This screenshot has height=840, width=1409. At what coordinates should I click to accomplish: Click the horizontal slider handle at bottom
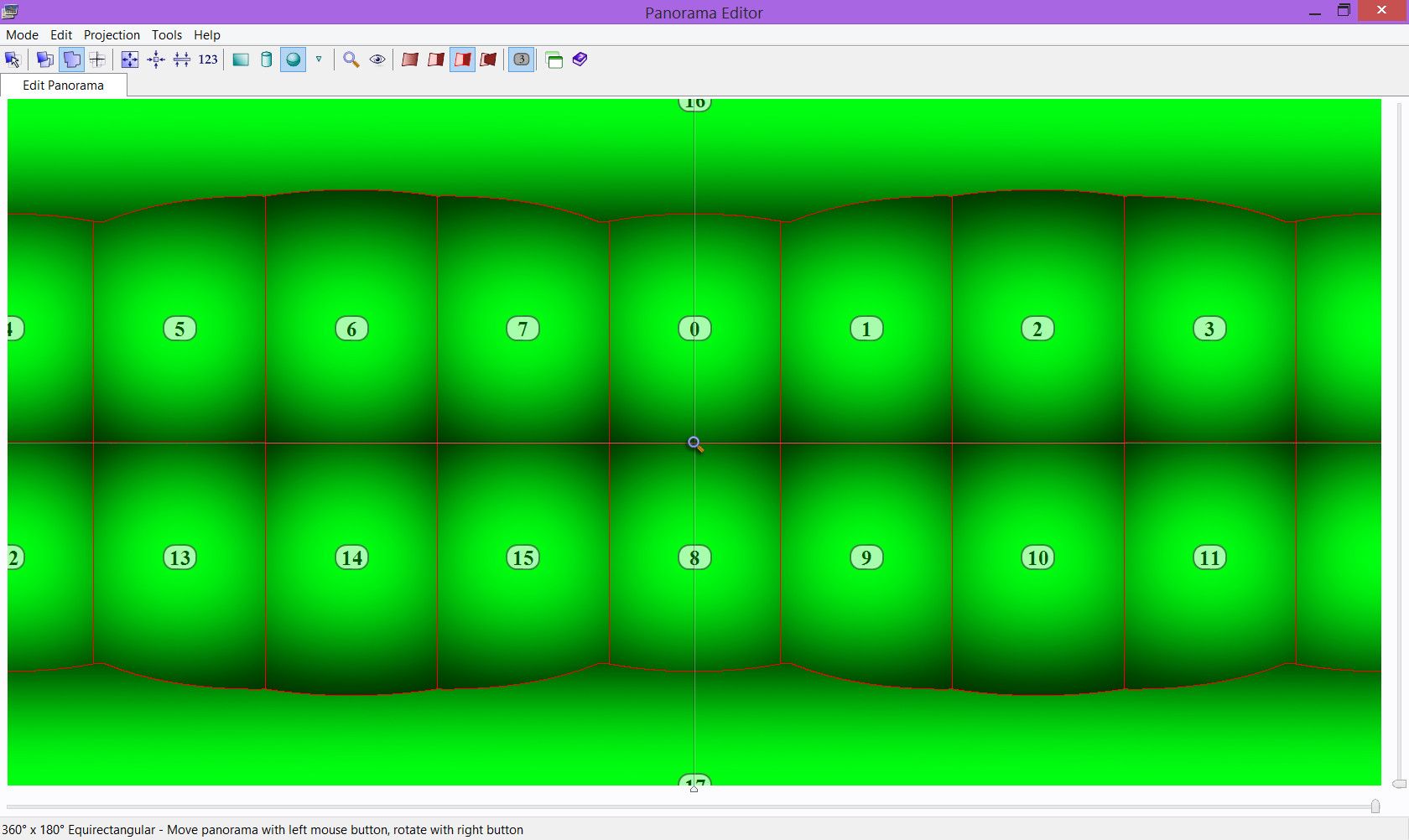(1375, 806)
